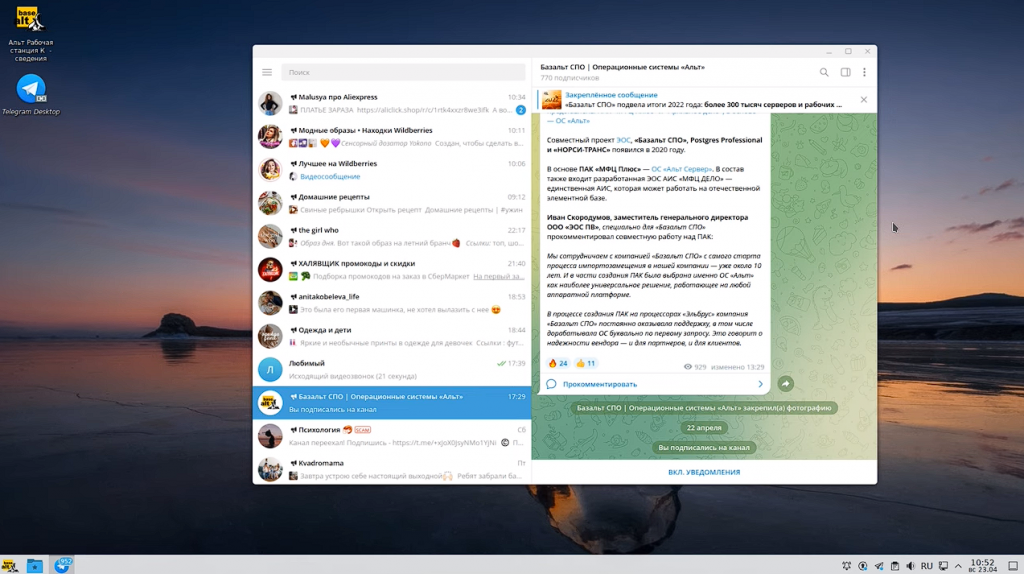Image resolution: width=1024 pixels, height=574 pixels.
Task: Click the Поиск search field
Action: coord(403,72)
